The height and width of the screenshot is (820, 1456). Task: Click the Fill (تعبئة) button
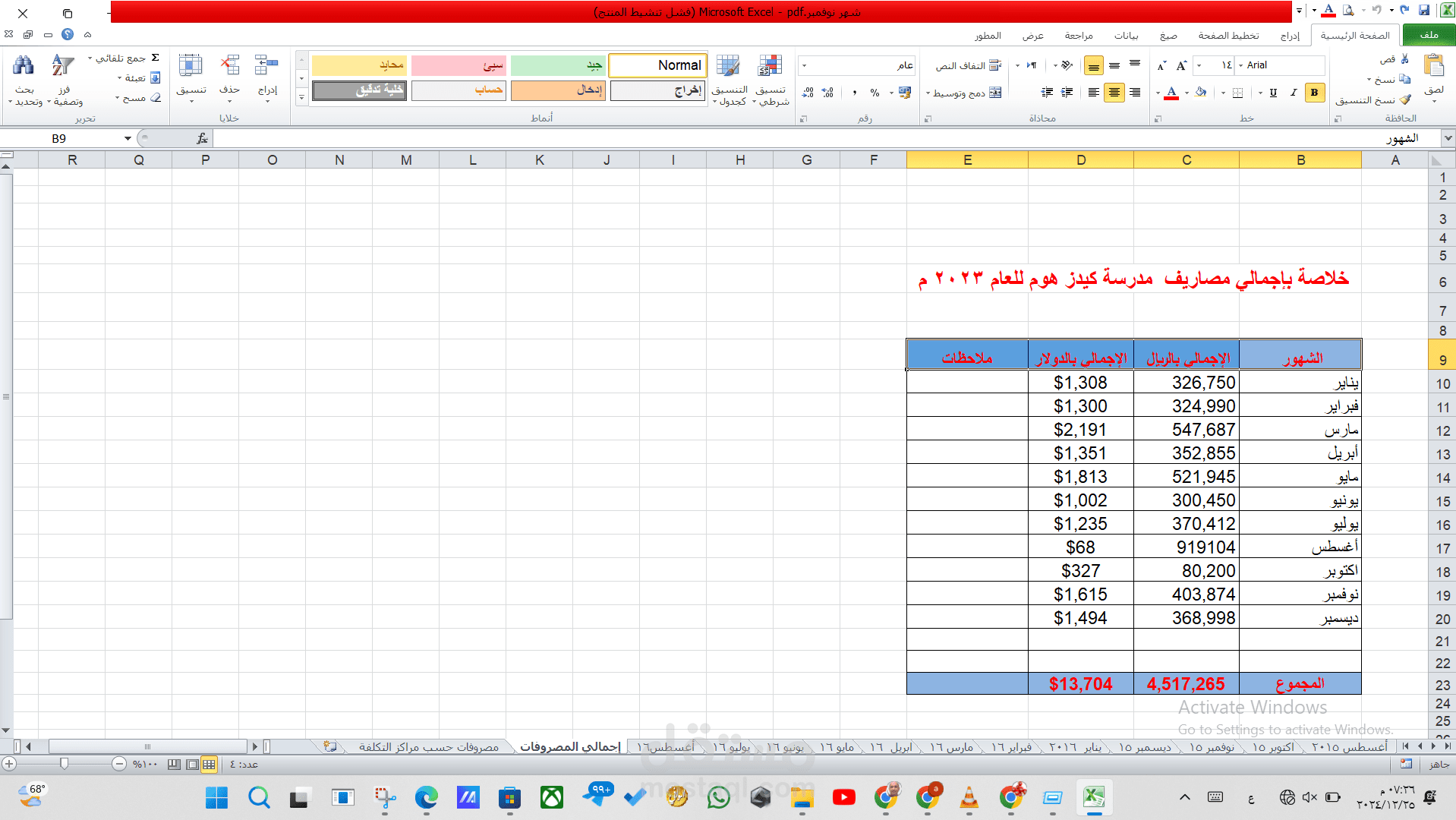point(140,77)
